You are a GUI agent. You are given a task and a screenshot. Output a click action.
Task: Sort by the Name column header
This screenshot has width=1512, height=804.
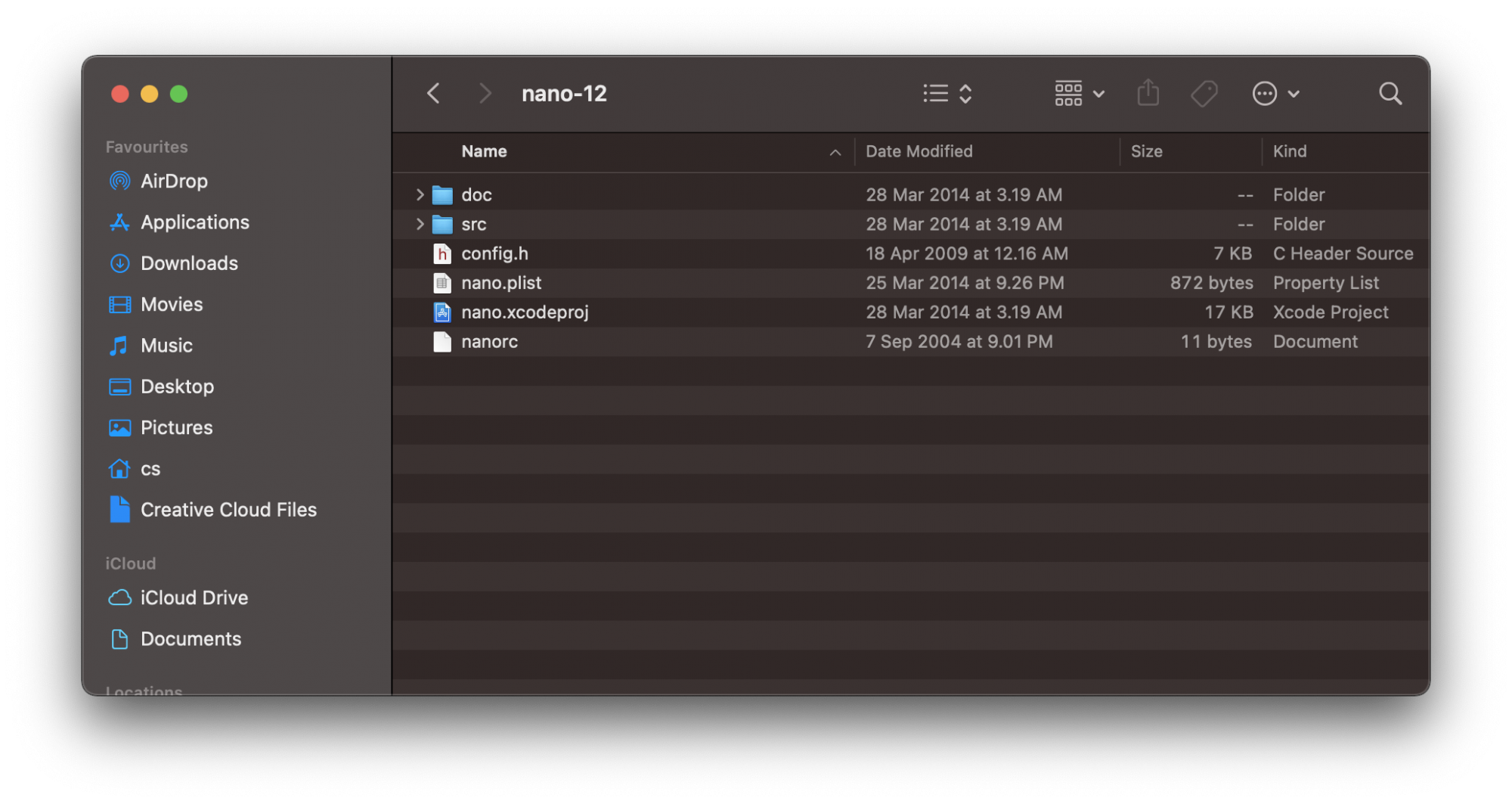485,151
